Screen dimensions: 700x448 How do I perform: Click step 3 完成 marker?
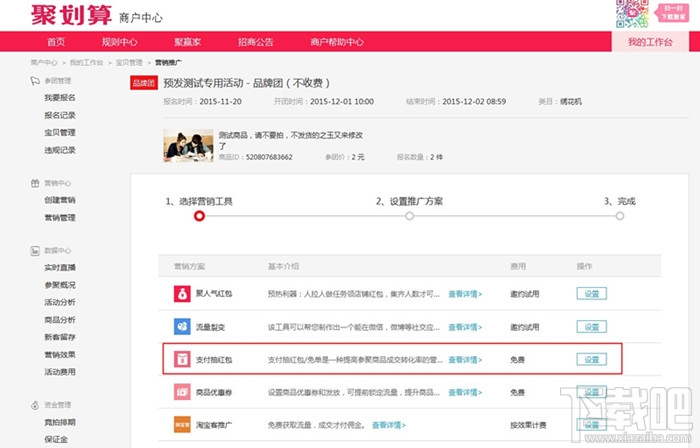(x=620, y=216)
